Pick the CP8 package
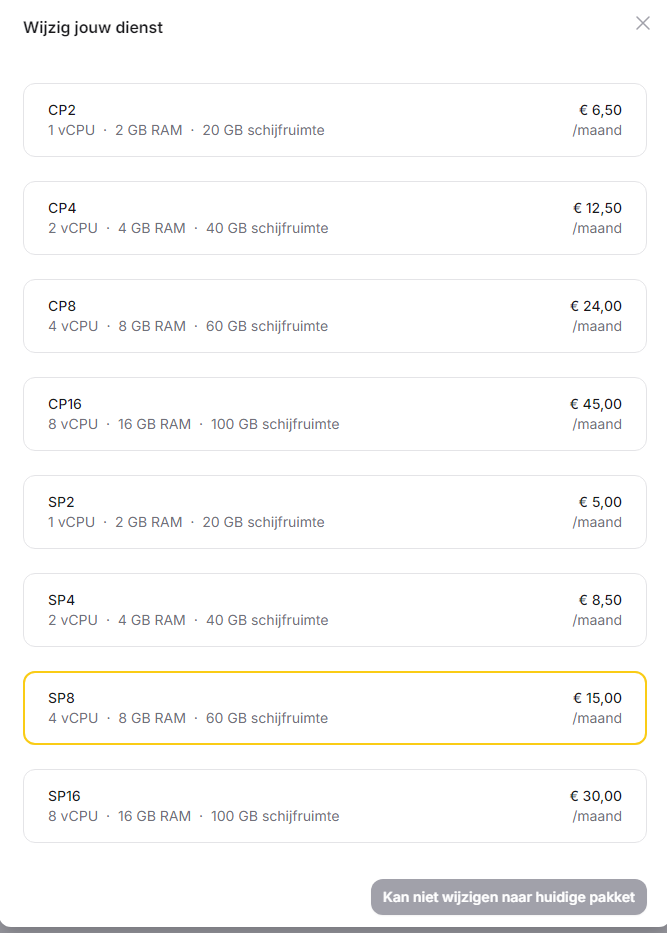Image resolution: width=667 pixels, height=933 pixels. click(x=334, y=316)
